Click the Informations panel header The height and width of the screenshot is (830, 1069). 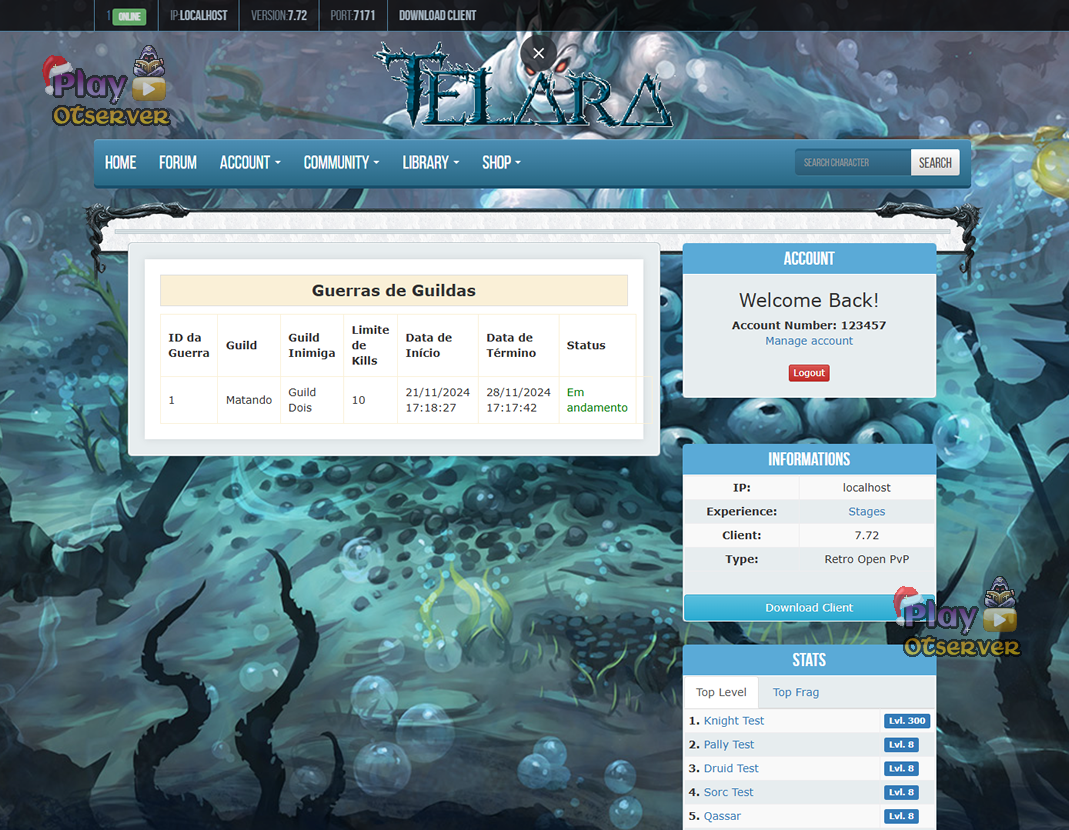809,459
